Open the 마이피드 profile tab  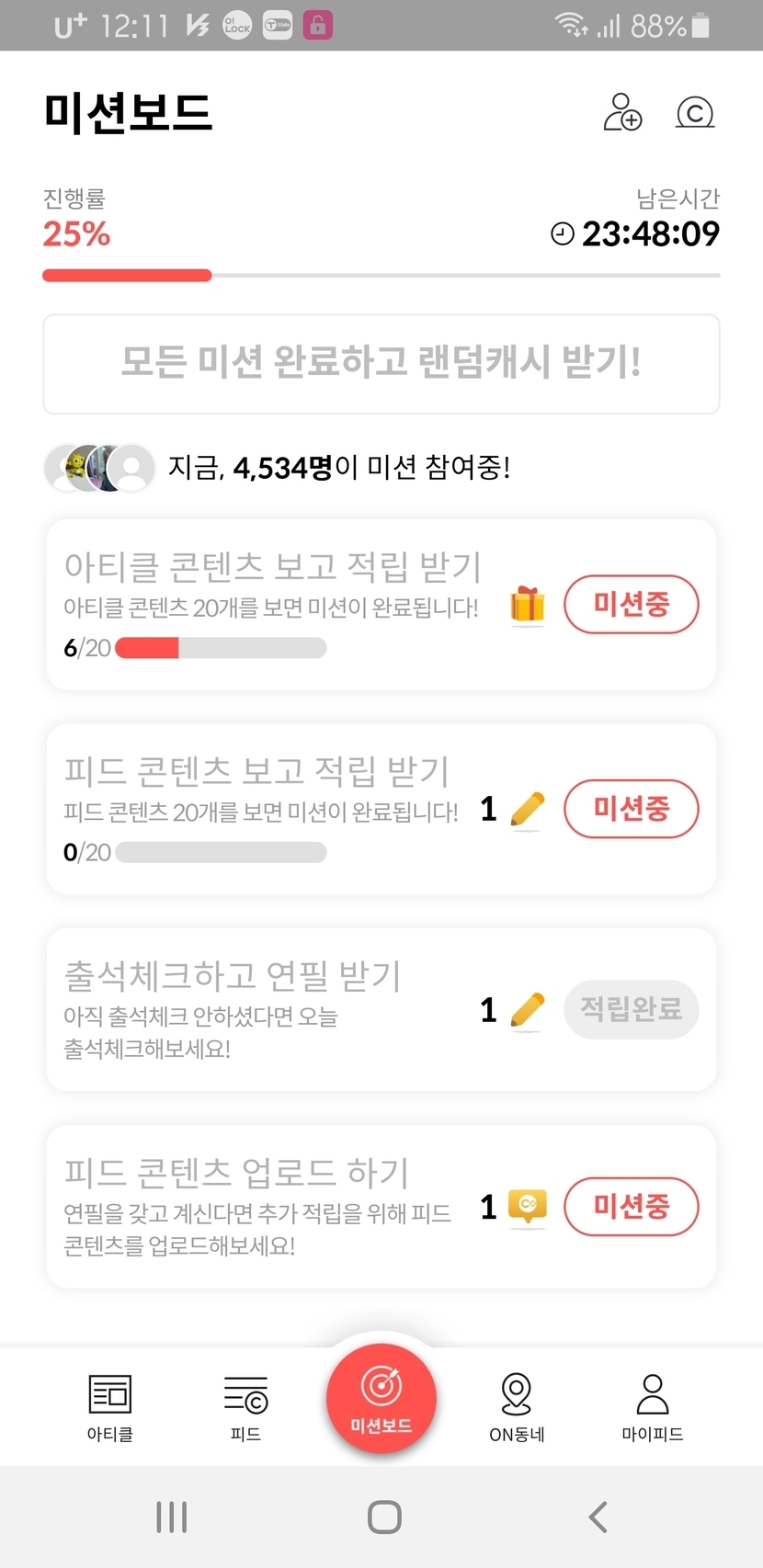pyautogui.click(x=652, y=1407)
